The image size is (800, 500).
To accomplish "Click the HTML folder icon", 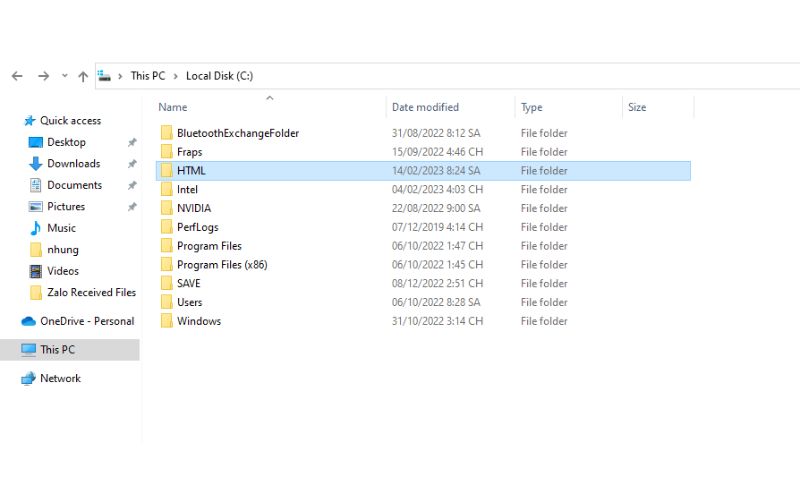I will [x=167, y=171].
